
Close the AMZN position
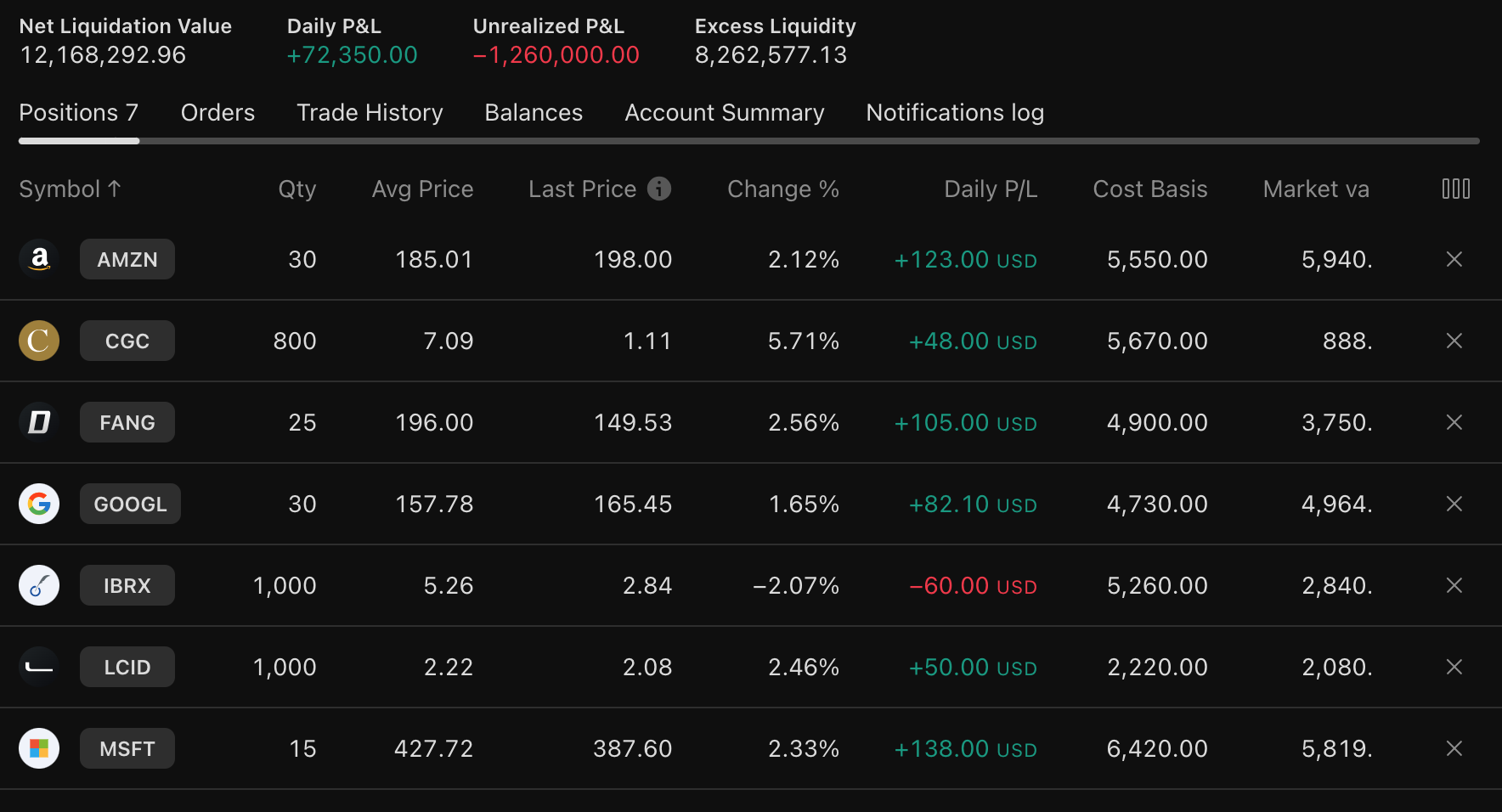pos(1454,259)
